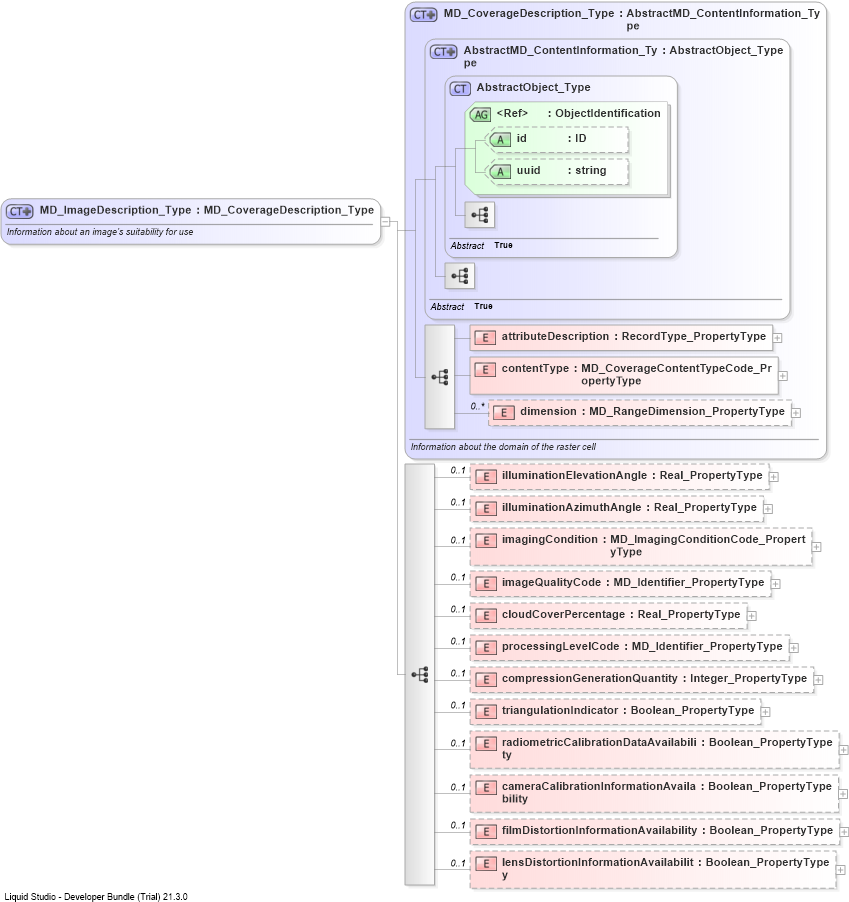Click the CT icon of AbstractMD_ContentInformation_Type

[x=444, y=52]
